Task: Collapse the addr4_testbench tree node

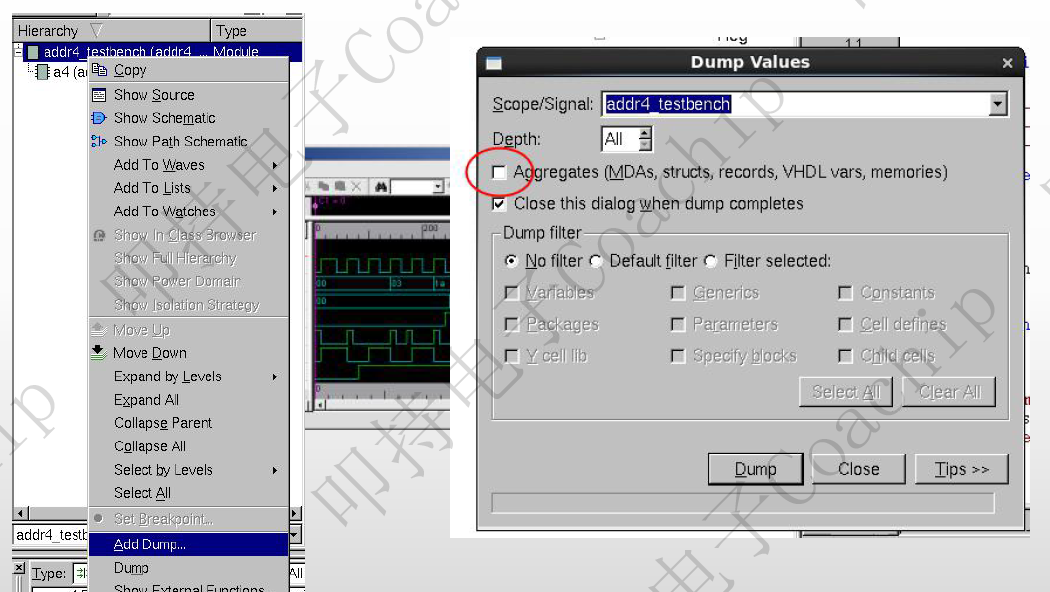Action: coord(18,50)
